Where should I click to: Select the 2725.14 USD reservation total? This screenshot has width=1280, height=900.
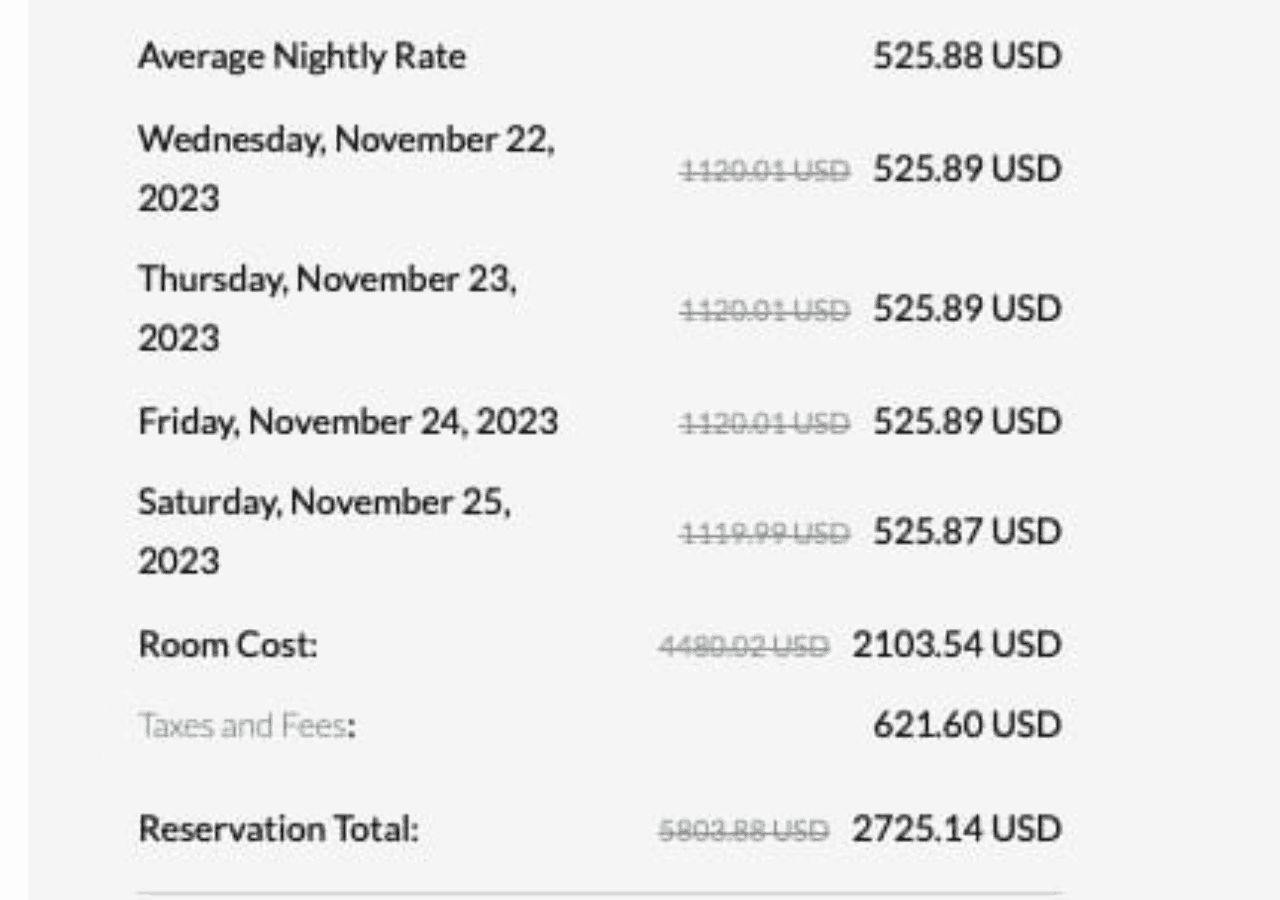(x=955, y=829)
